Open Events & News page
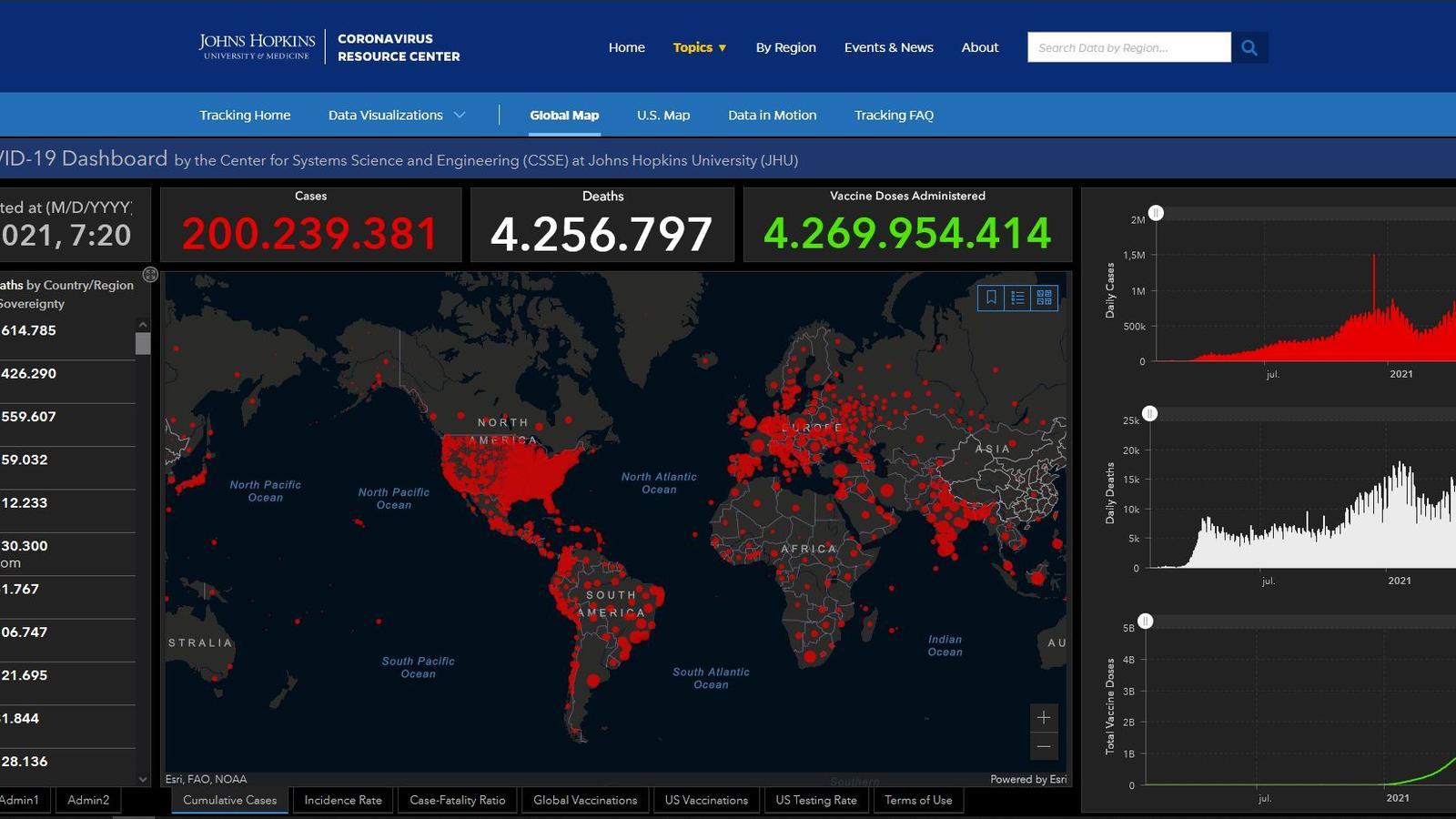The image size is (1456, 819). (888, 47)
